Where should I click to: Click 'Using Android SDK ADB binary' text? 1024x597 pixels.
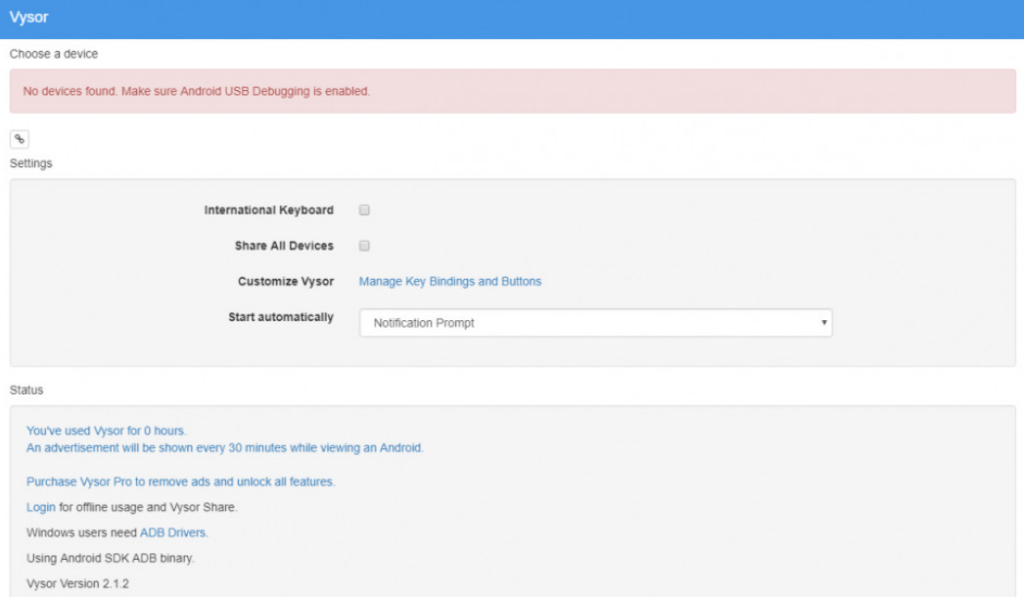point(110,558)
